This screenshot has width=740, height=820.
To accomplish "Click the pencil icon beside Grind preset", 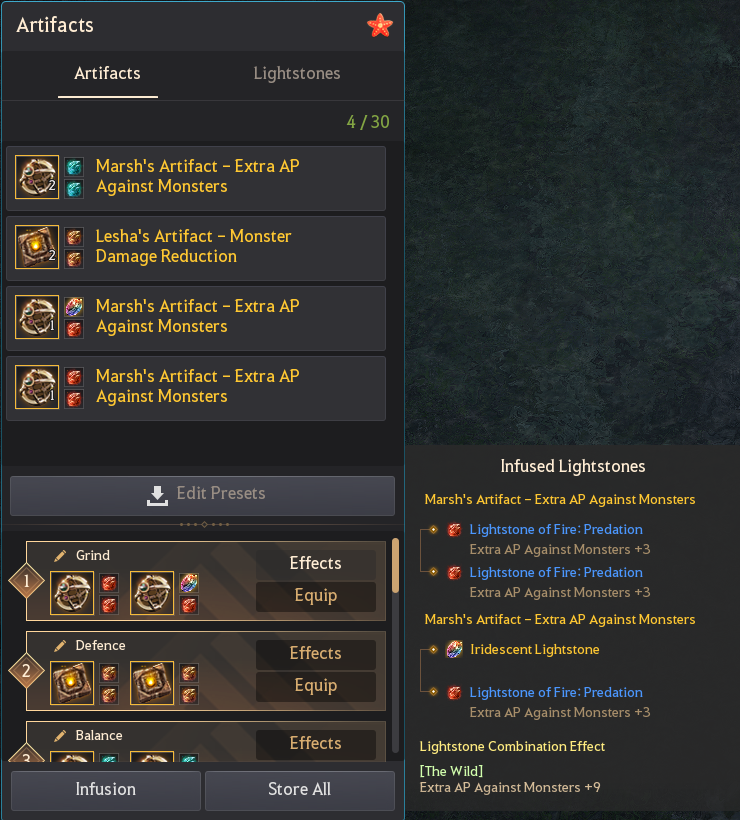I will coord(60,555).
